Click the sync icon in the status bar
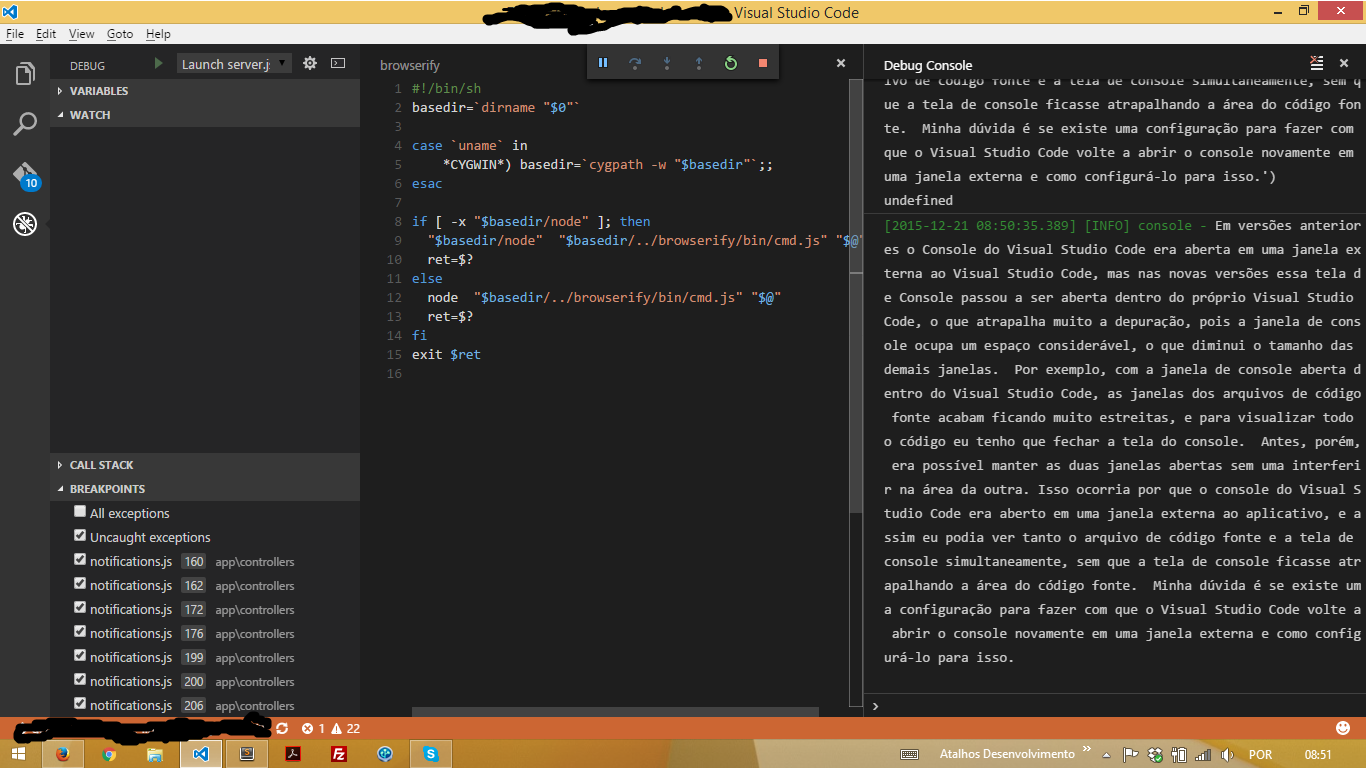The width and height of the screenshot is (1366, 768). click(282, 729)
